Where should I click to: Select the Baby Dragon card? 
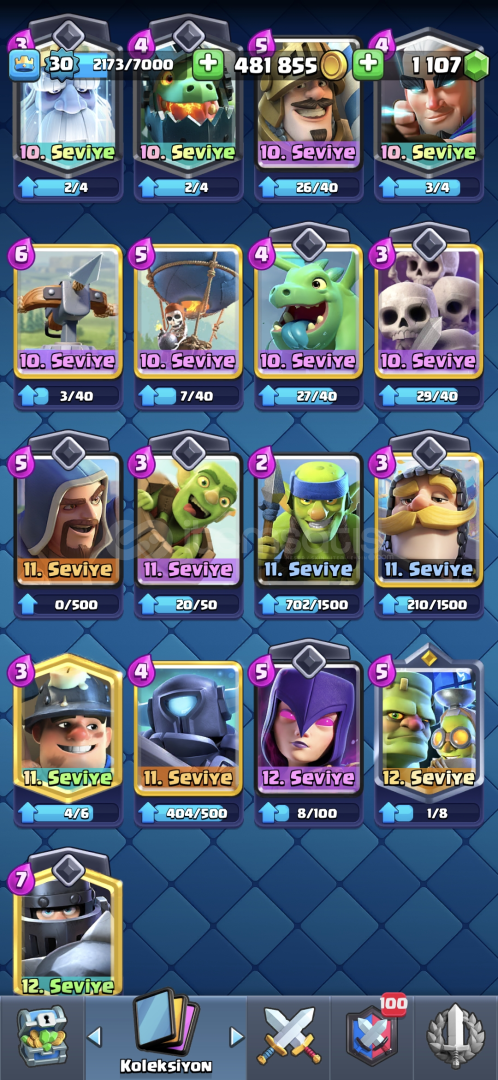308,311
